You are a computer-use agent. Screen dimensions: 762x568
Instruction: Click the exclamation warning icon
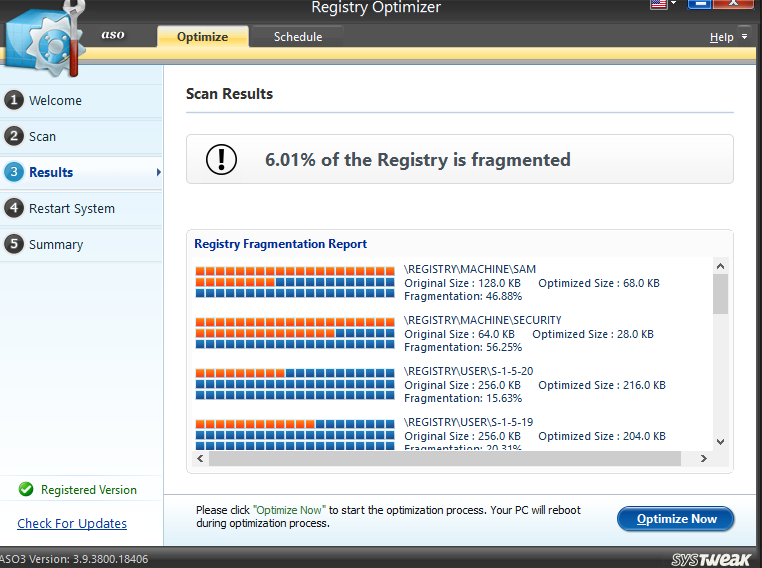tap(221, 159)
